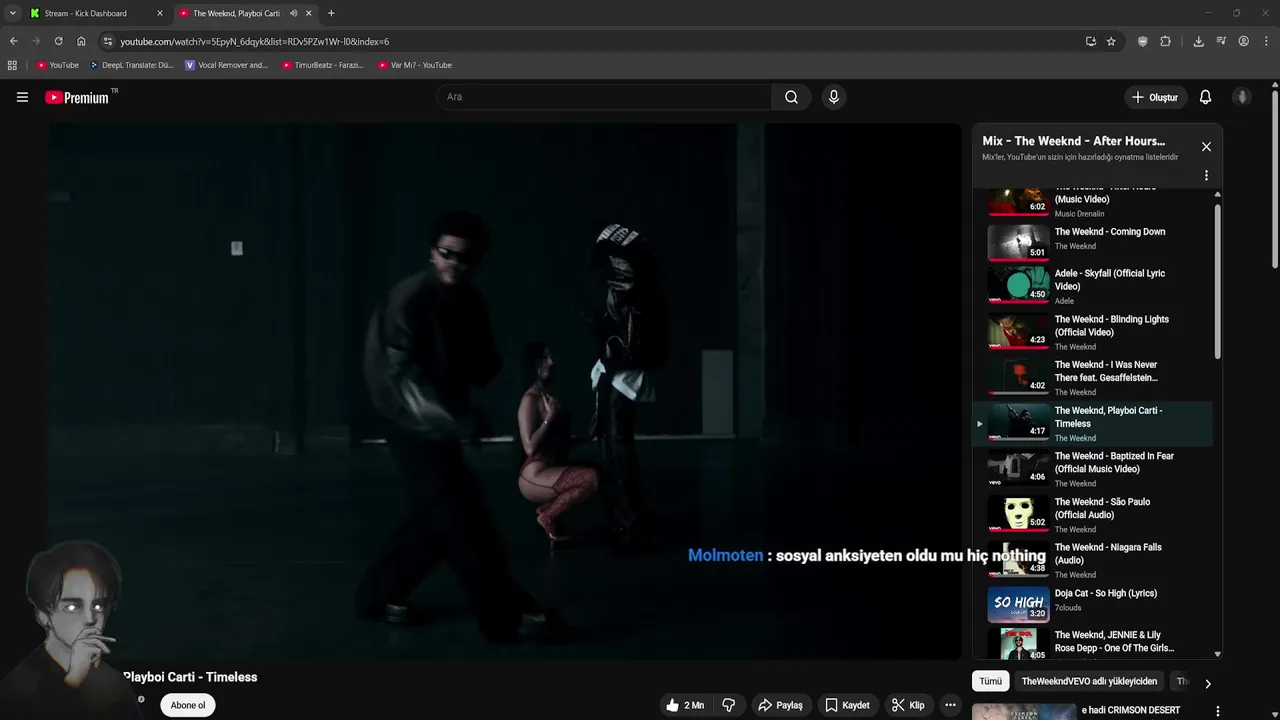This screenshot has height=720, width=1280.
Task: Click the Kaydet save button
Action: [x=847, y=705]
